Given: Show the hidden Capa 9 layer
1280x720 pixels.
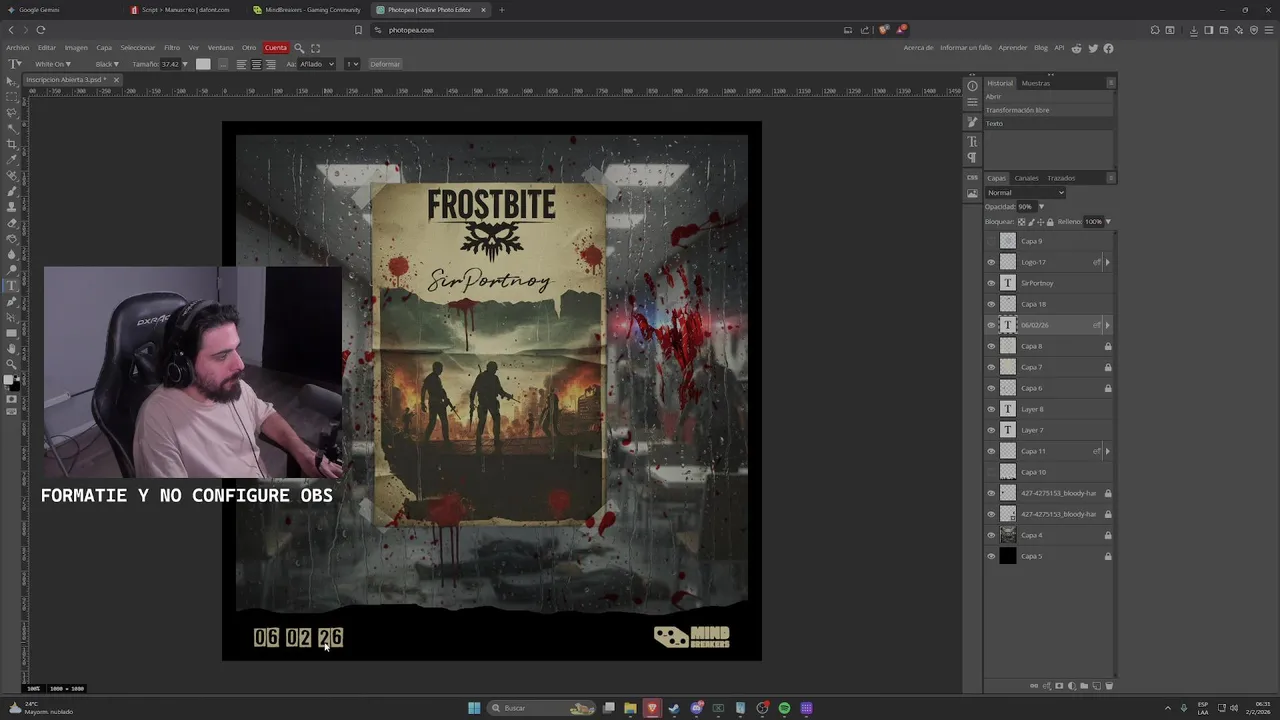Looking at the screenshot, I should (x=991, y=241).
